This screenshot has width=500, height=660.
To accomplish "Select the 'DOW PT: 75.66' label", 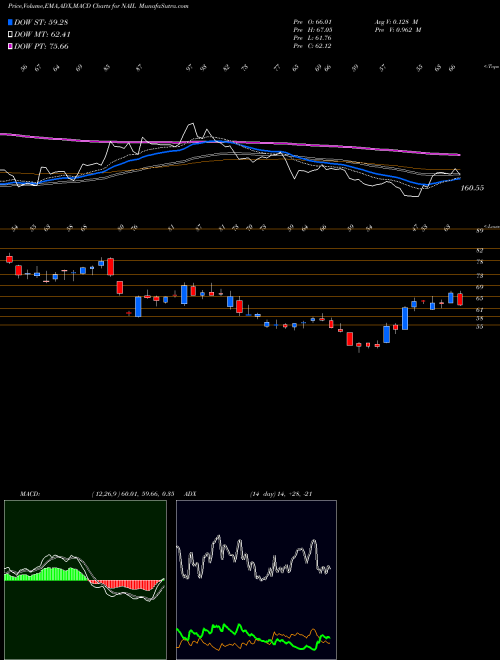I will click(x=41, y=46).
